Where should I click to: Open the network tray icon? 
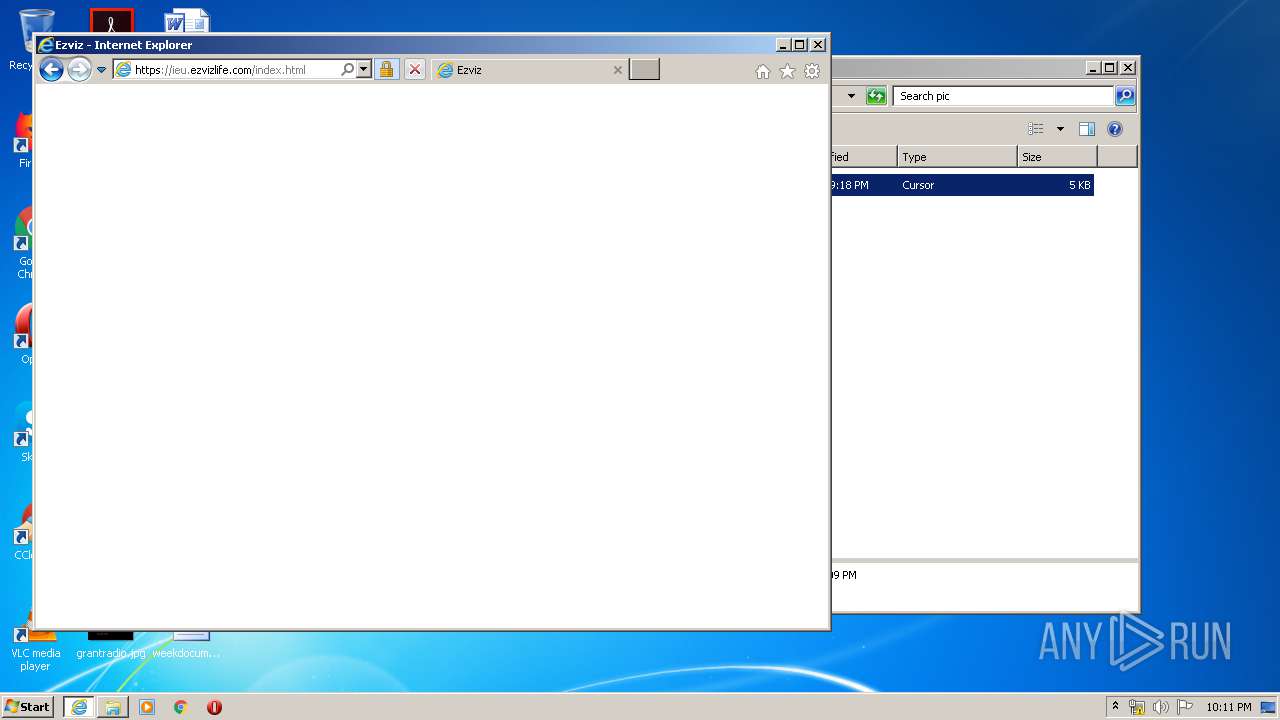click(x=1137, y=707)
